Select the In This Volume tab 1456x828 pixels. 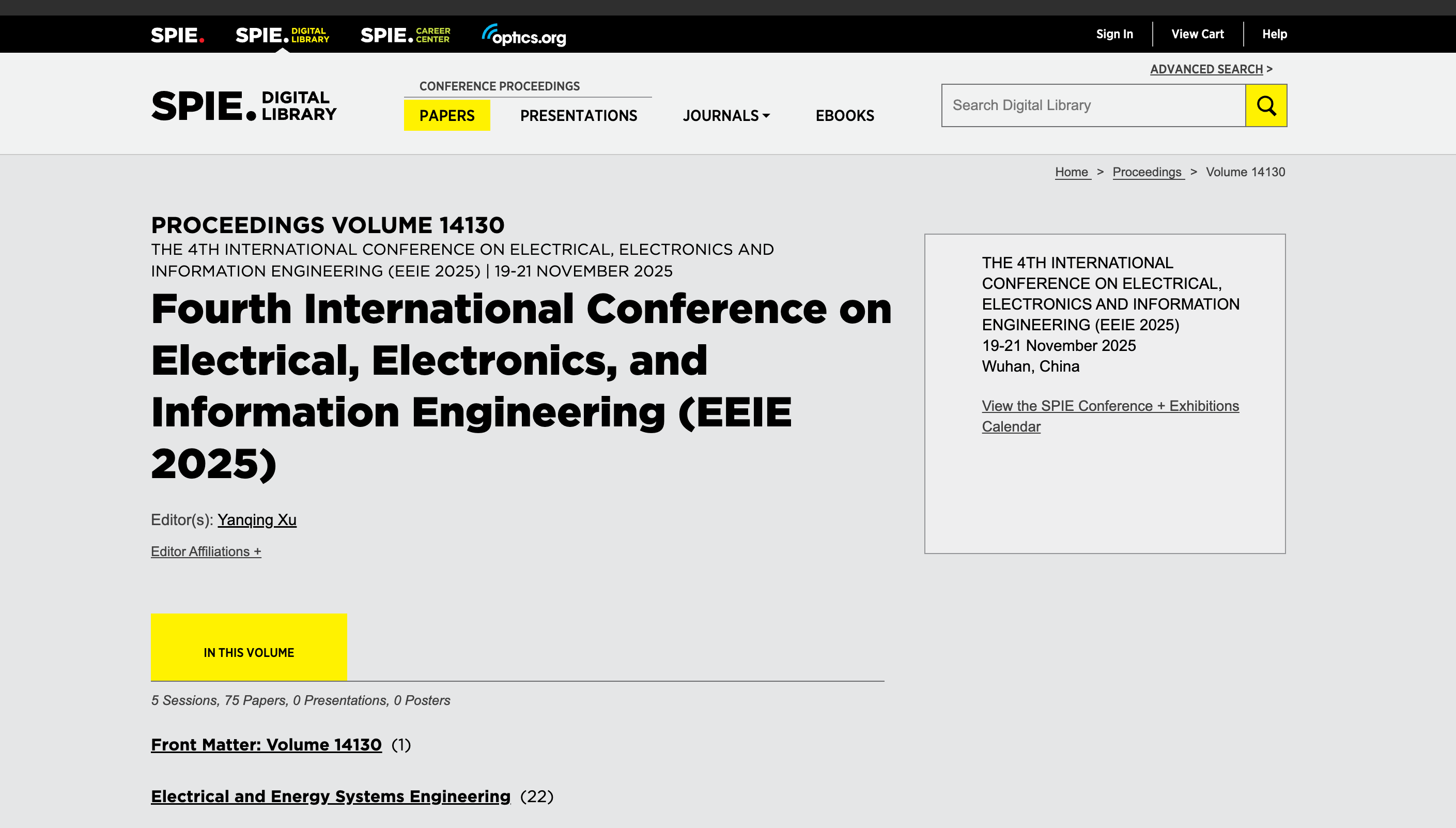point(249,652)
